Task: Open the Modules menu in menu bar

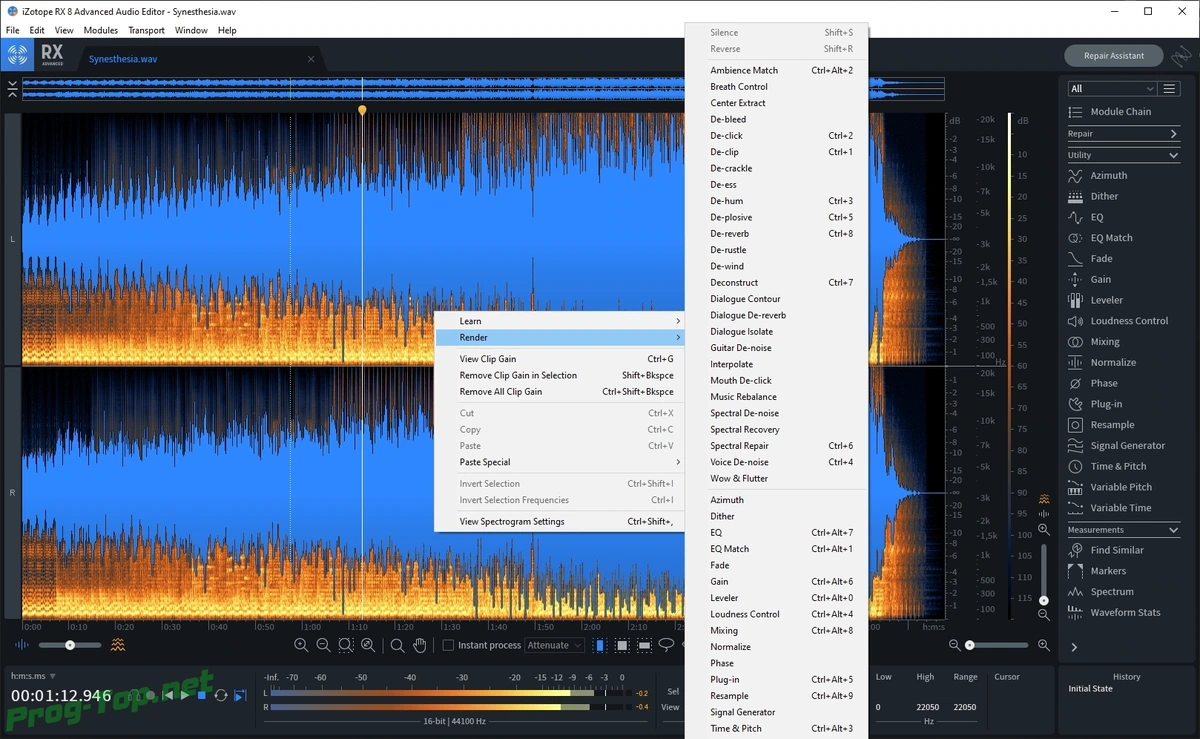Action: coord(100,30)
